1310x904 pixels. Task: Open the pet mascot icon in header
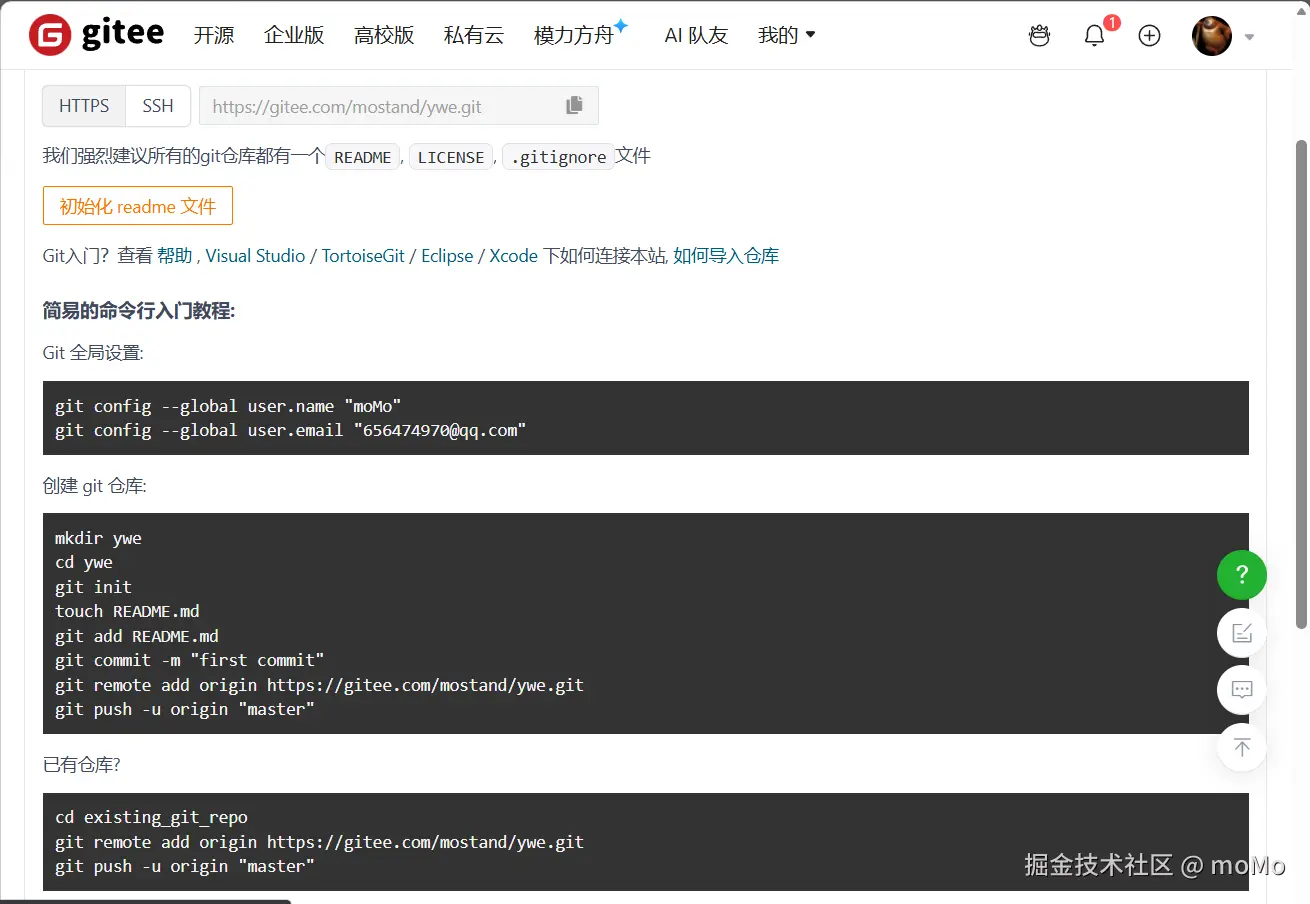(1040, 36)
